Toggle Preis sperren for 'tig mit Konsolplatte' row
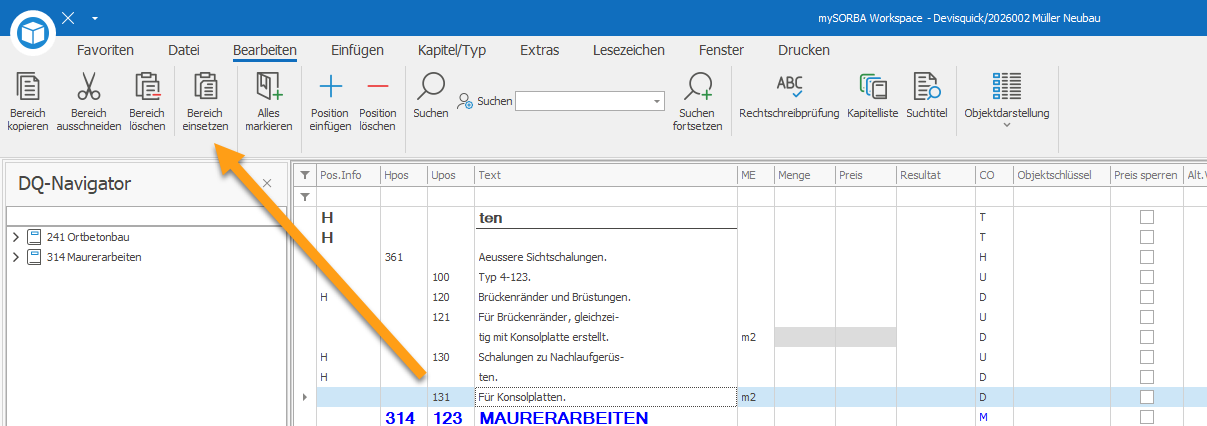The height and width of the screenshot is (426, 1207). (1147, 337)
